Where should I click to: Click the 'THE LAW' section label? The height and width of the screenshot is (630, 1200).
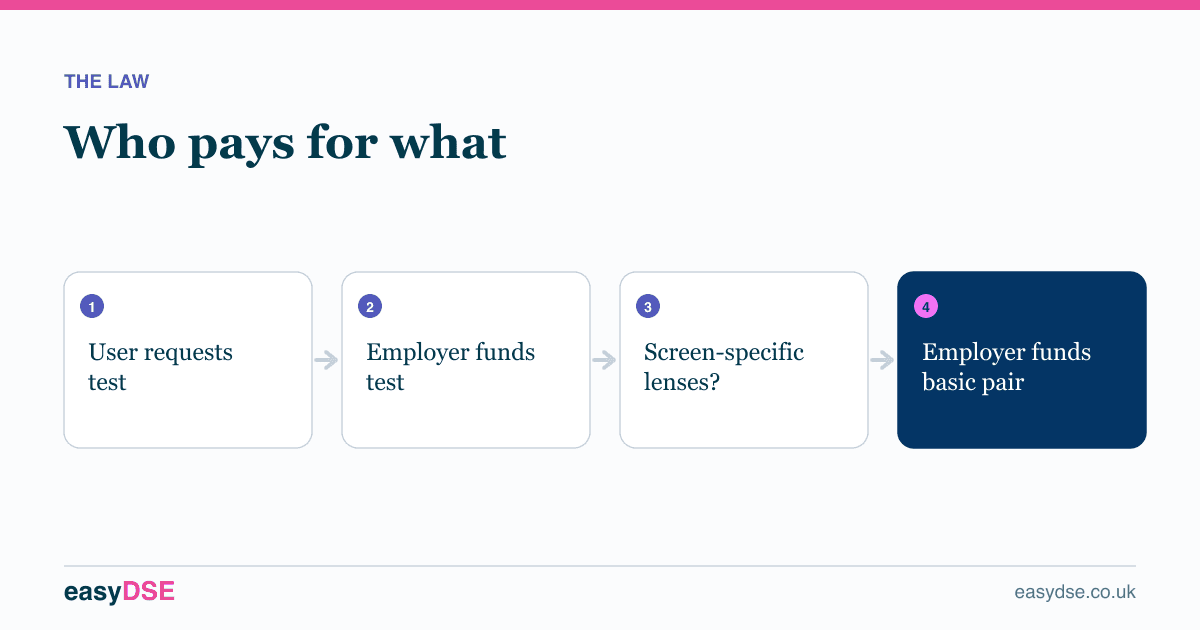[x=107, y=82]
